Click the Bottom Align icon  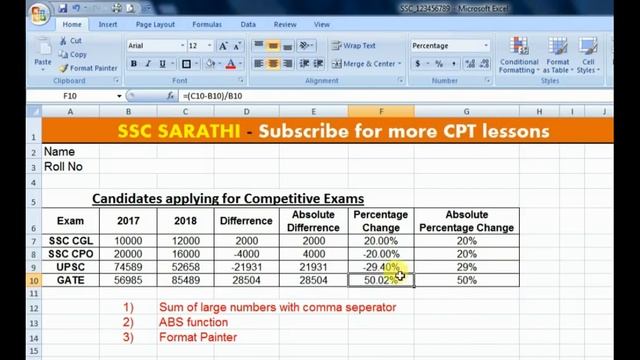[x=287, y=45]
